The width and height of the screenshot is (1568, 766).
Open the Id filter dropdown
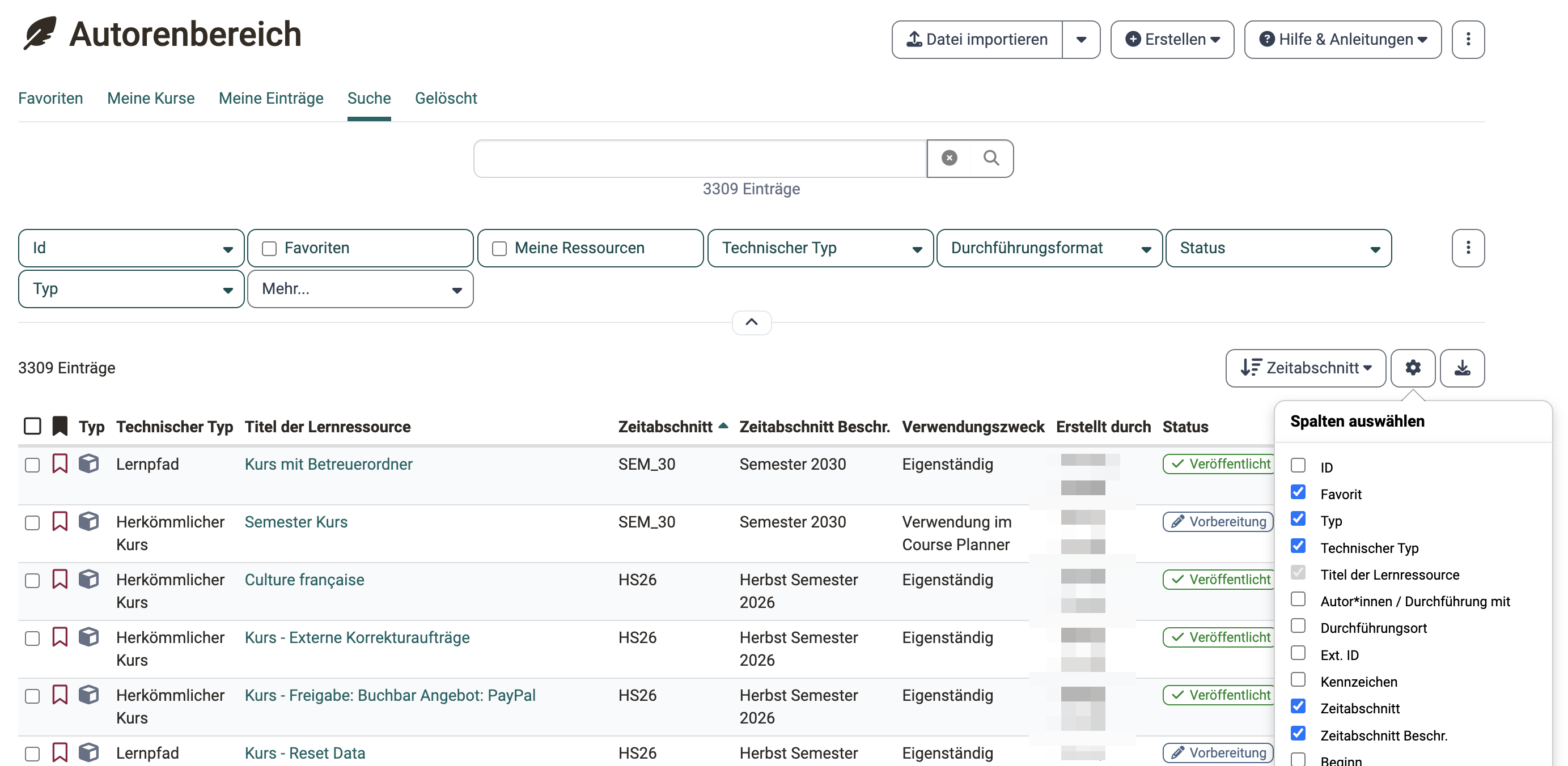131,248
